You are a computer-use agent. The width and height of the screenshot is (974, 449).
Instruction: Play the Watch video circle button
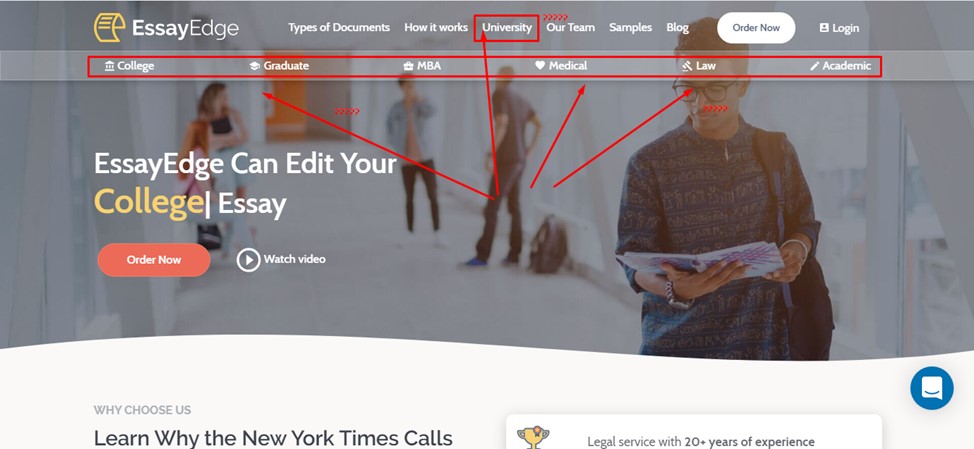tap(248, 260)
